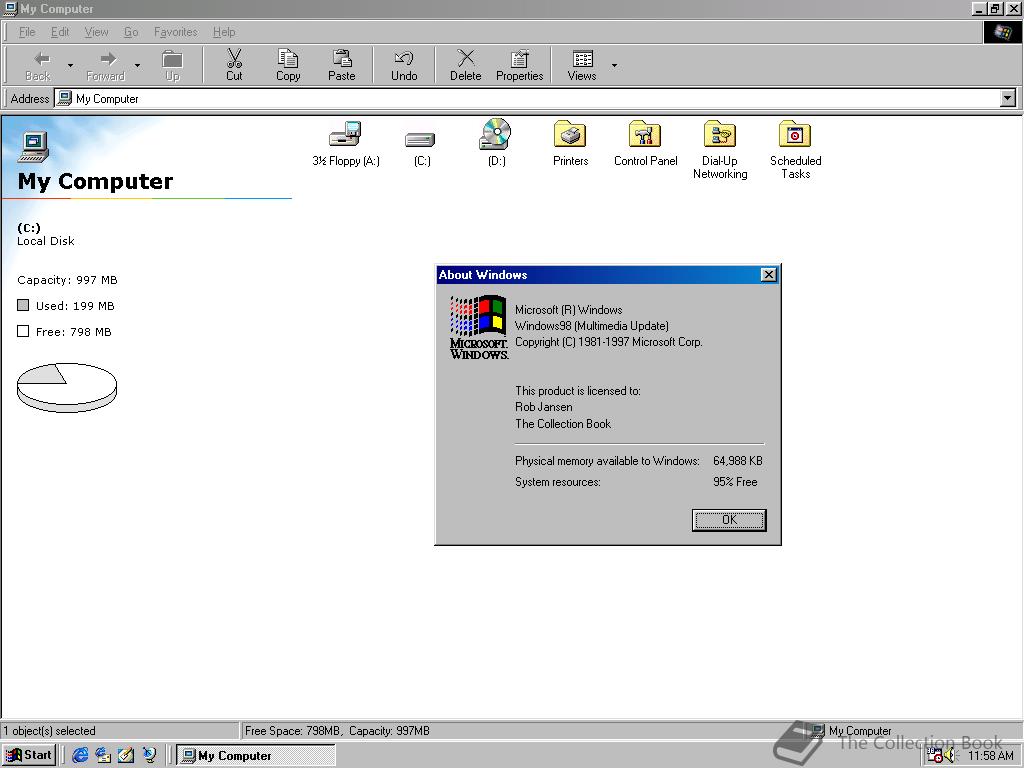Click the Used space legend swatch
1024x768 pixels.
coord(23,305)
